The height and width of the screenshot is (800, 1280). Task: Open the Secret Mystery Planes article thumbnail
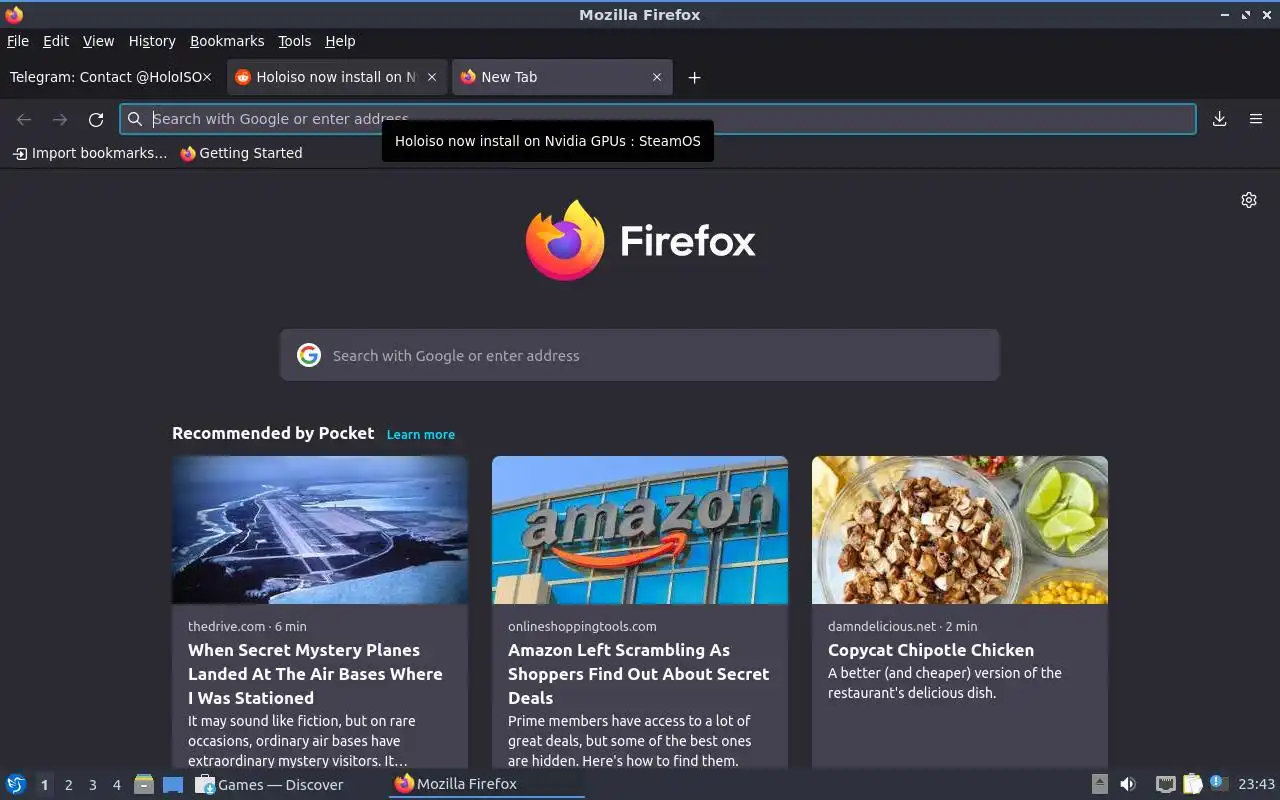(320, 530)
